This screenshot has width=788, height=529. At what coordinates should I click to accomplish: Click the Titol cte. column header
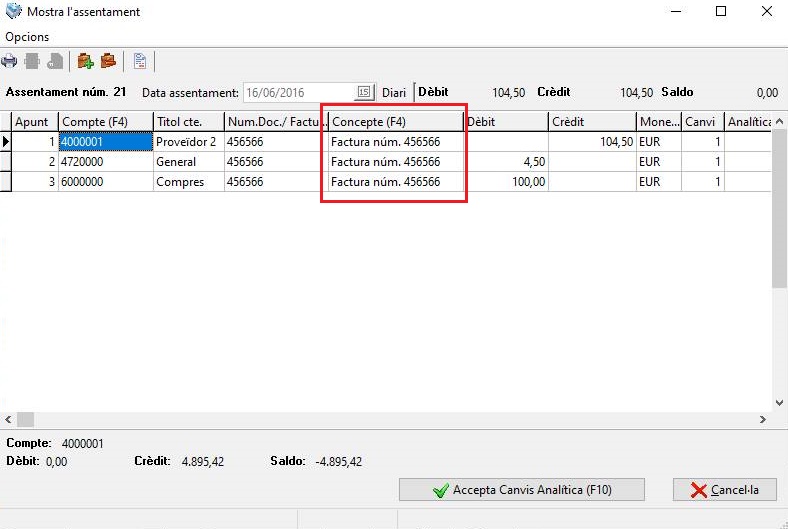pyautogui.click(x=188, y=122)
